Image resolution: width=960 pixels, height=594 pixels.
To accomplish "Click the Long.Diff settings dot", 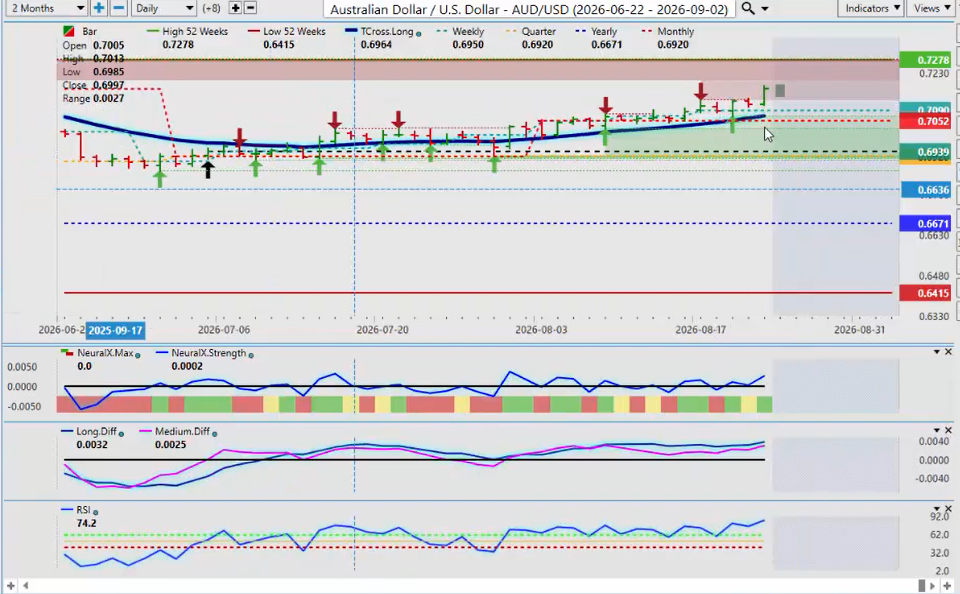I will [x=121, y=434].
